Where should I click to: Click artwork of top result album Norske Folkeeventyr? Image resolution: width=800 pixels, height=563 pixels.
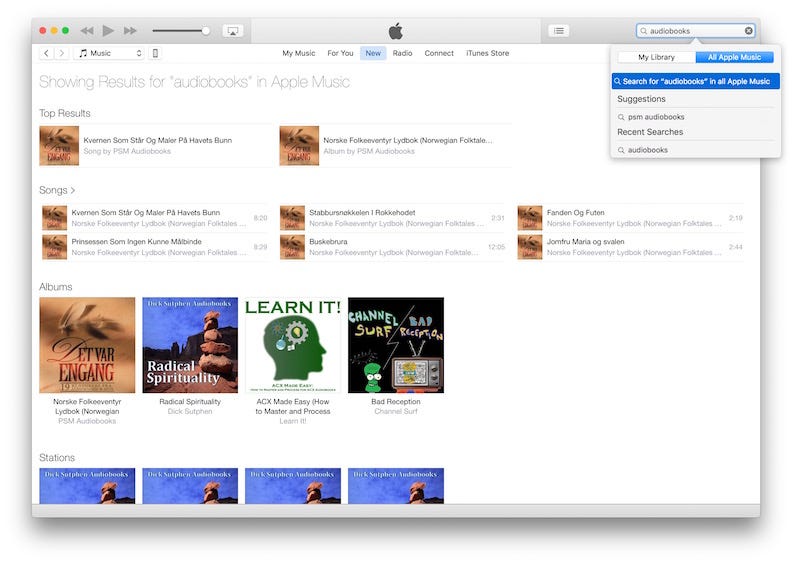click(299, 146)
